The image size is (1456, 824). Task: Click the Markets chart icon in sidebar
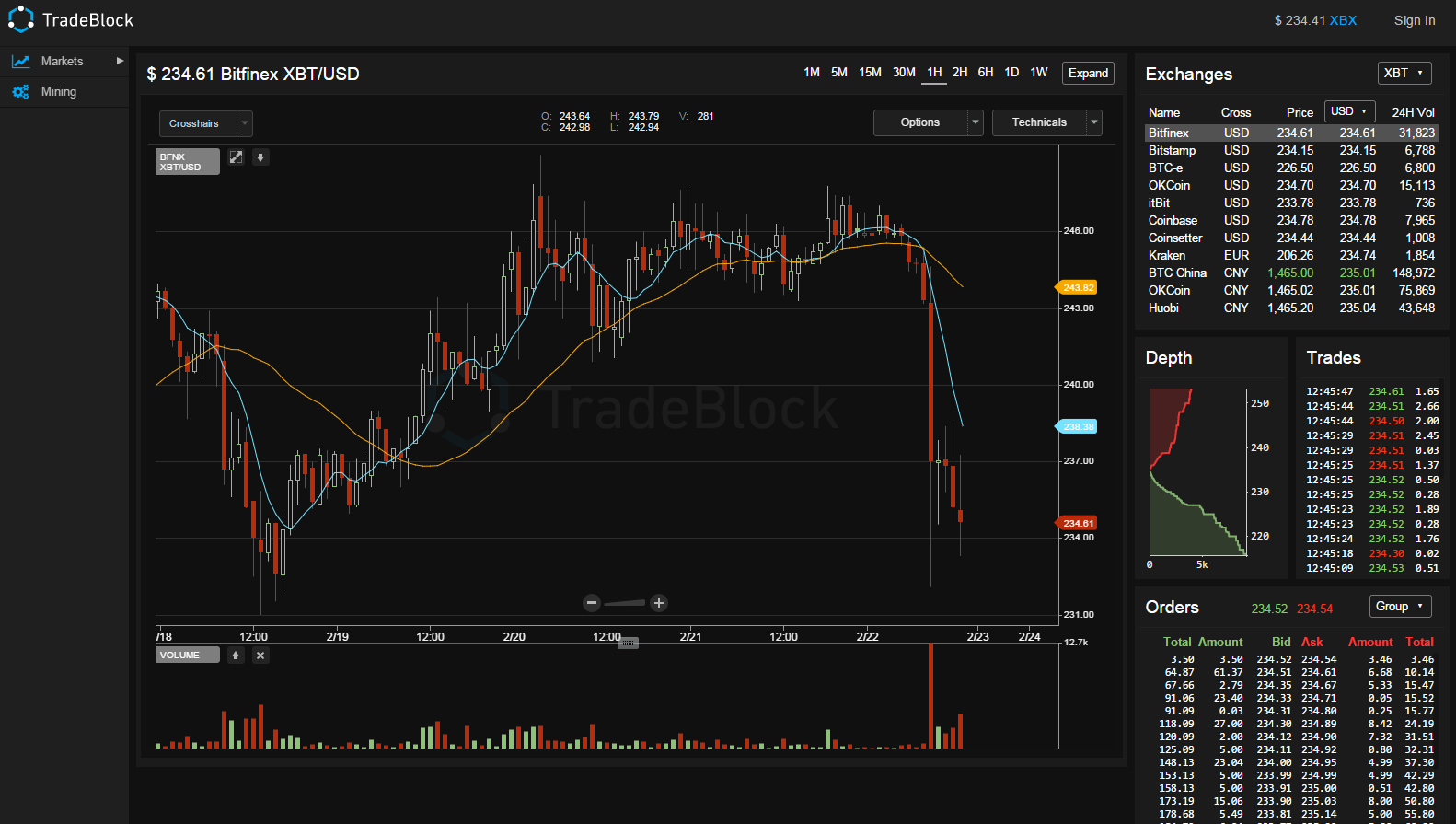[x=20, y=62]
